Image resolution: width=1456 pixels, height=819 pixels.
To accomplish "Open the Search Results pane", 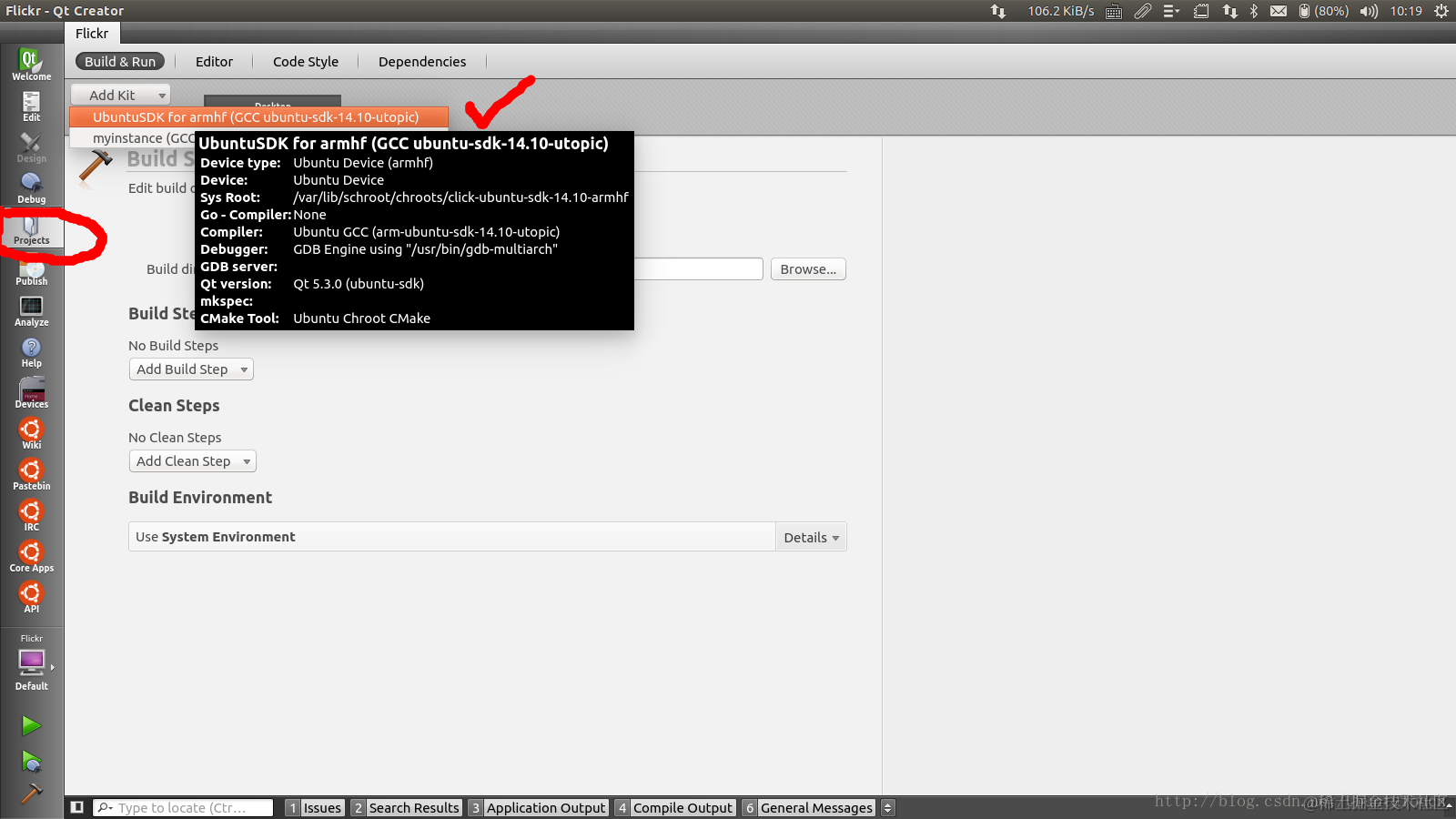I will click(x=407, y=808).
